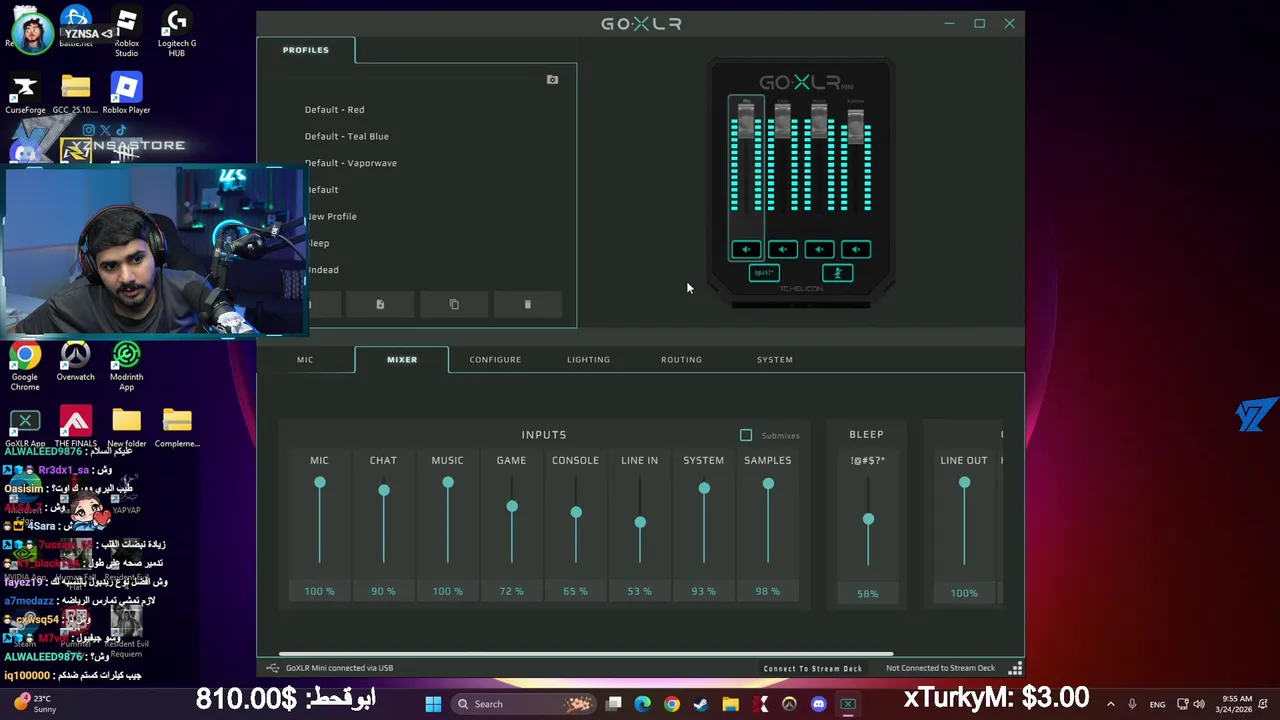Mute the Mic channel on device image
The width and height of the screenshot is (1280, 720).
click(746, 250)
